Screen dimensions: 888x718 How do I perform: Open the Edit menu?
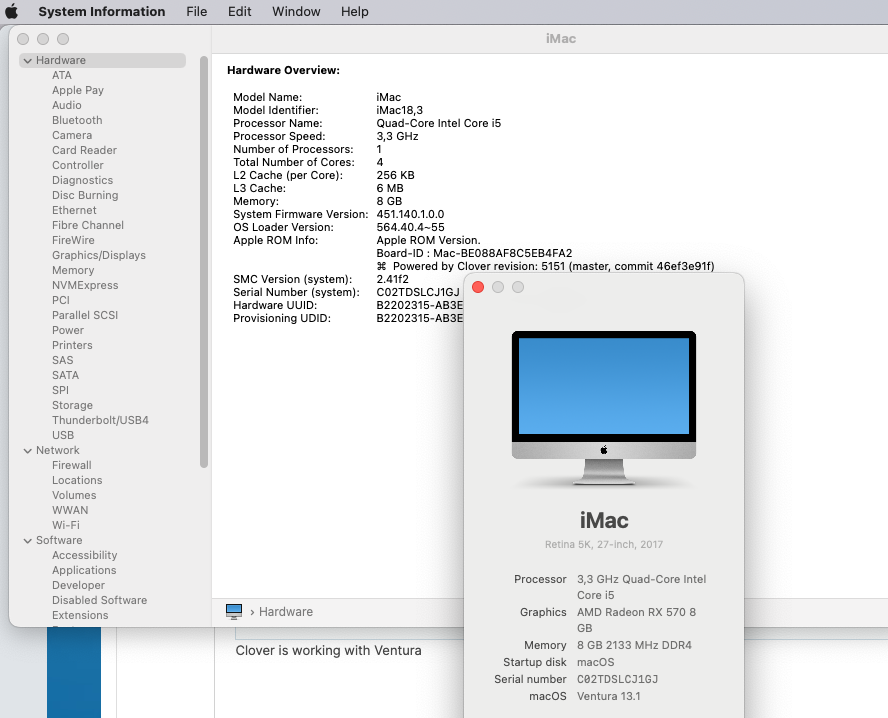240,11
